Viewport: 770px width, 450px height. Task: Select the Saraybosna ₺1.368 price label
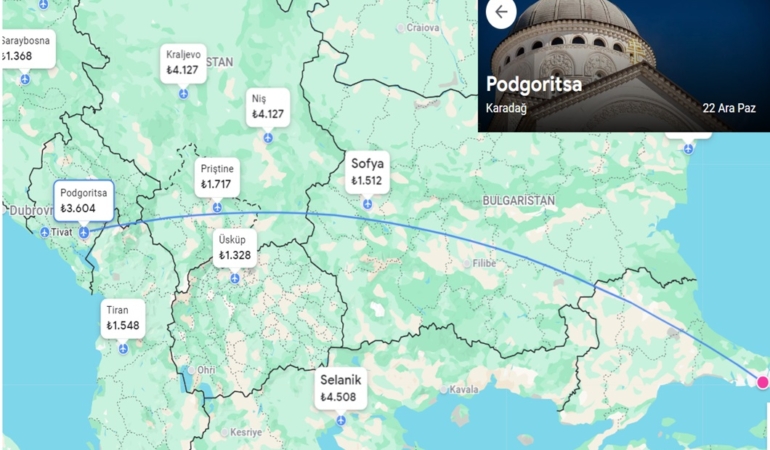28,49
